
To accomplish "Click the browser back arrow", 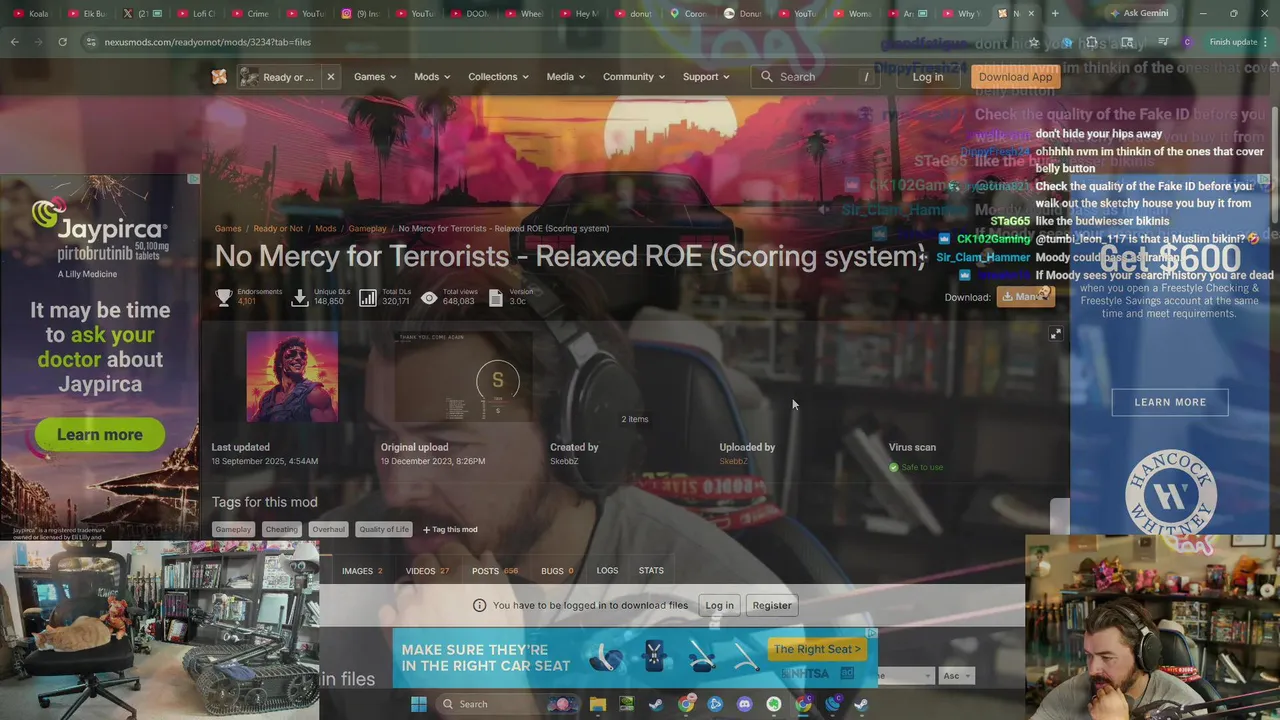I will [15, 42].
